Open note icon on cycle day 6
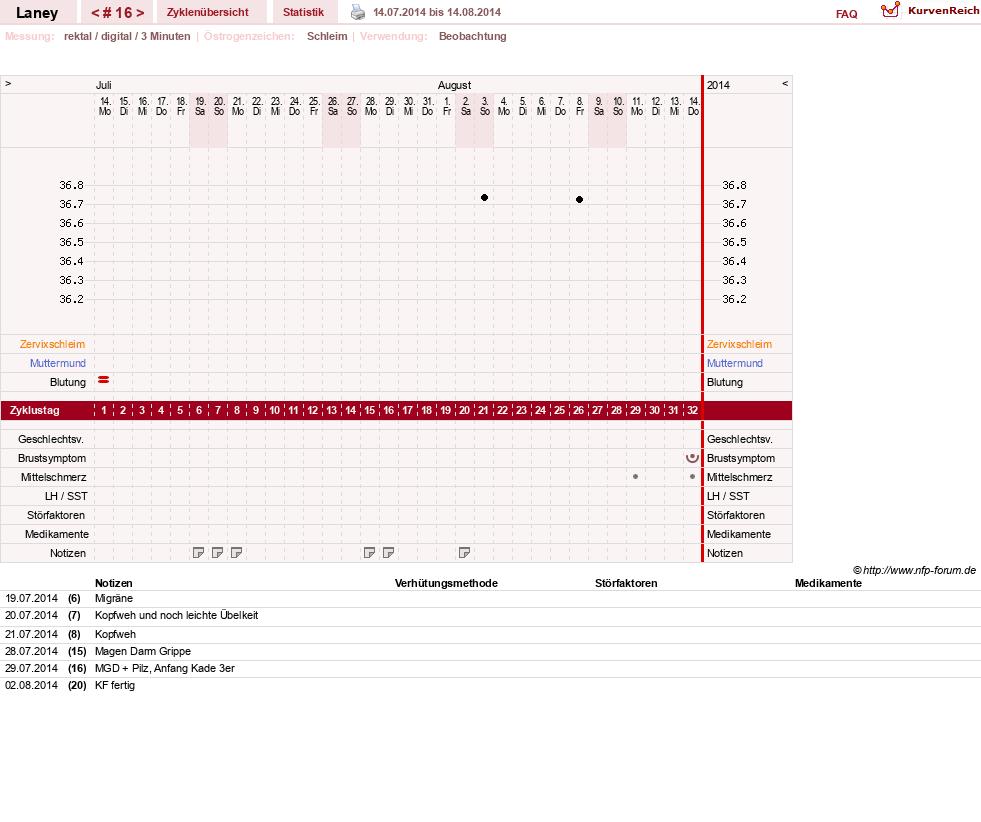981x822 pixels. 198,553
